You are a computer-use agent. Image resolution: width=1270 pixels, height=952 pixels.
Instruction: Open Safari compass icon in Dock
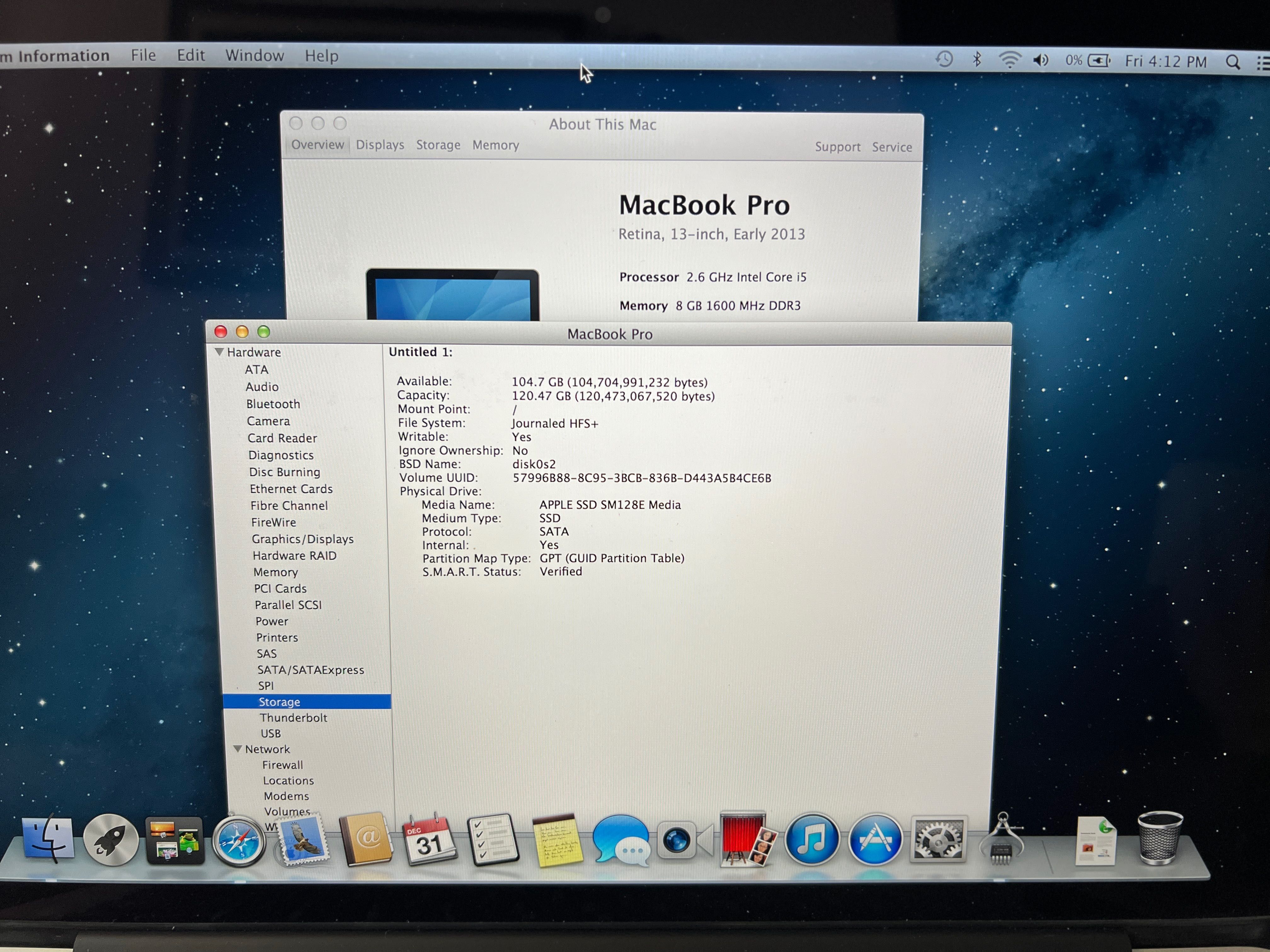point(238,841)
